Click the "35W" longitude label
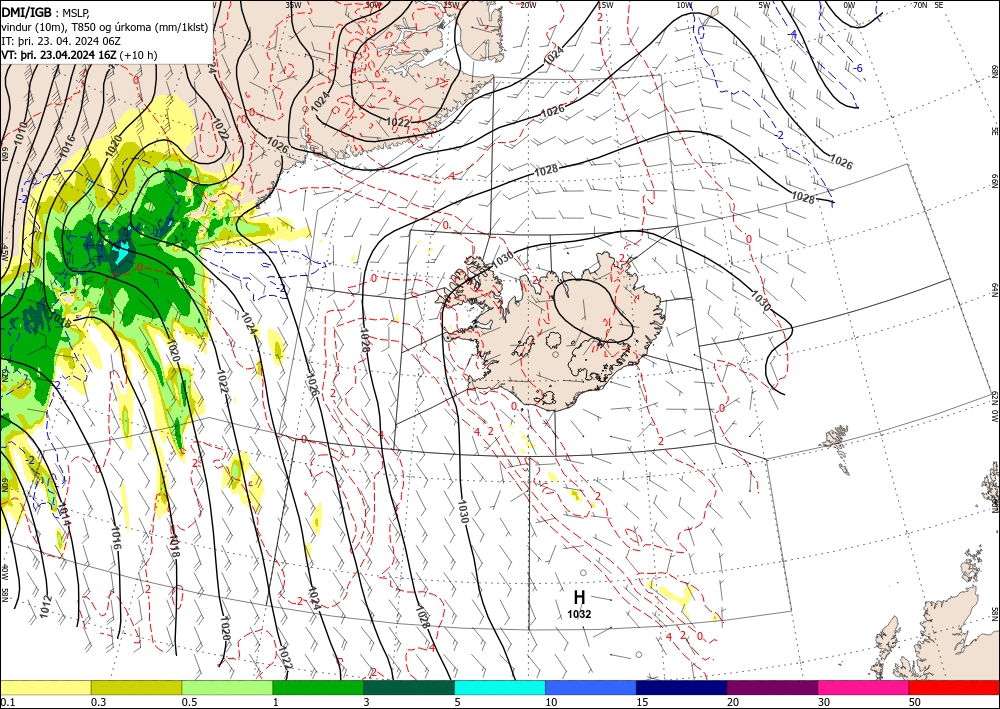1000x709 pixels. pos(293,5)
